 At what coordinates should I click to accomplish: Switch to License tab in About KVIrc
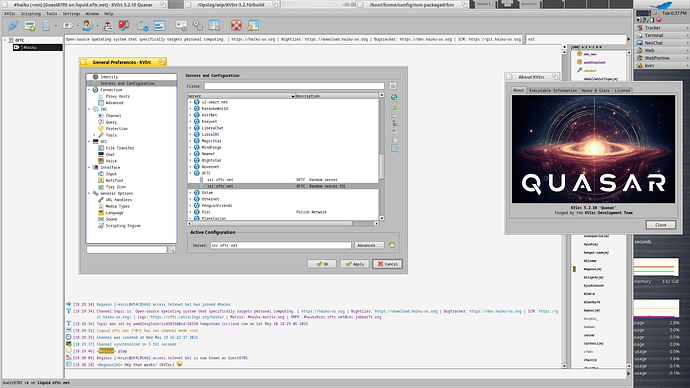622,90
